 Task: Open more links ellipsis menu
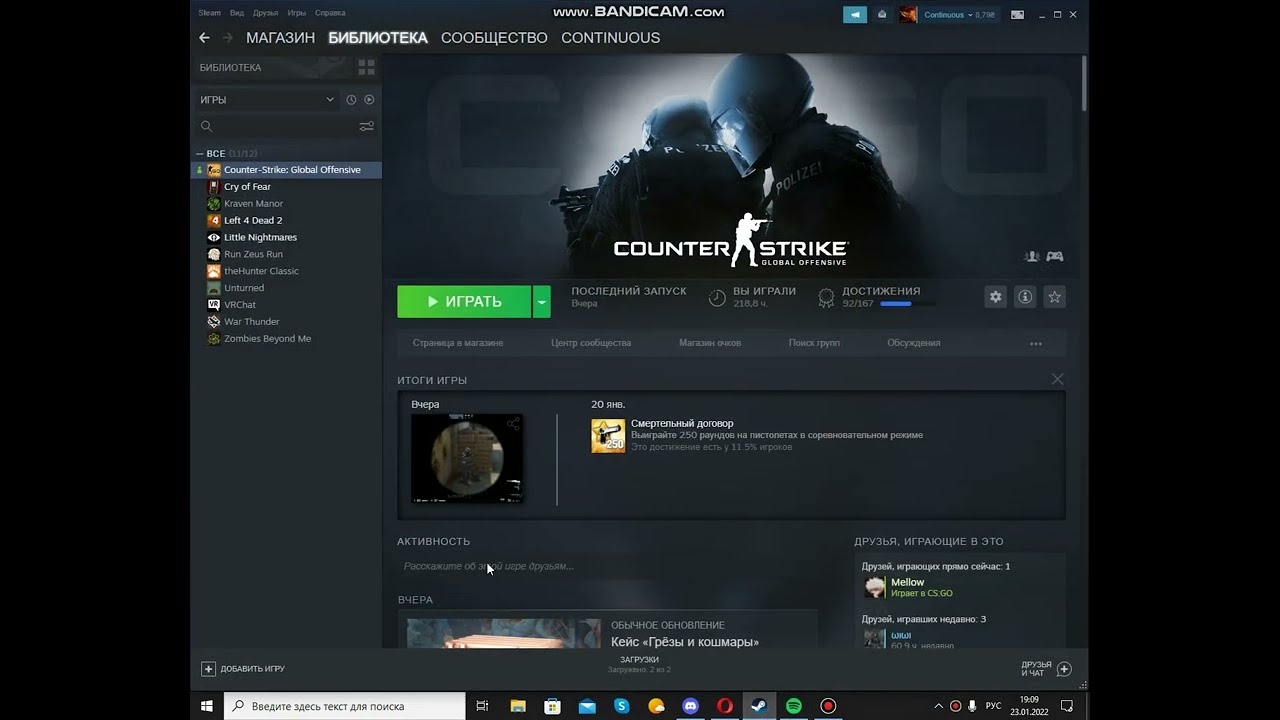1036,343
